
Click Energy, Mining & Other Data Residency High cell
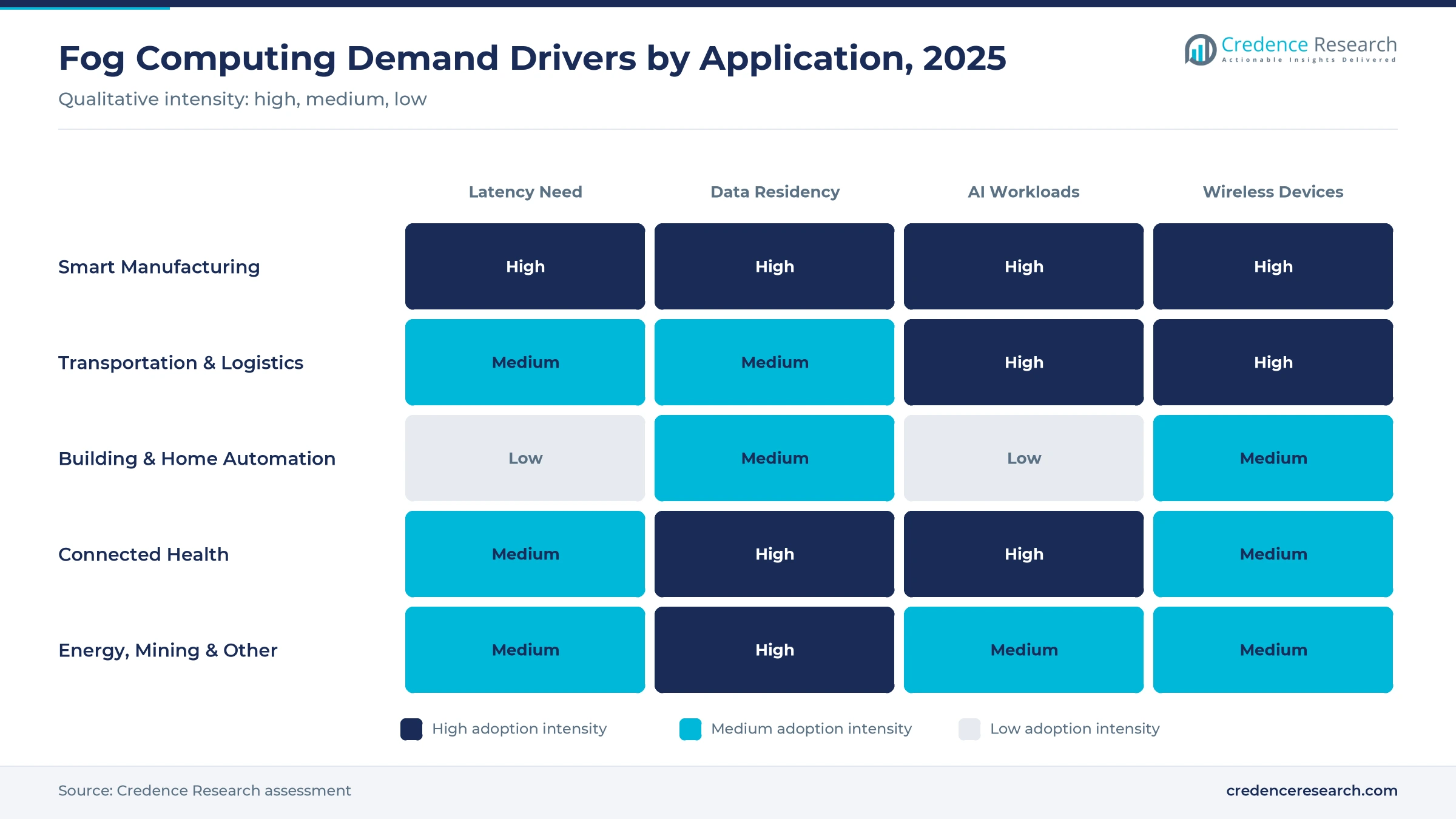pos(775,650)
